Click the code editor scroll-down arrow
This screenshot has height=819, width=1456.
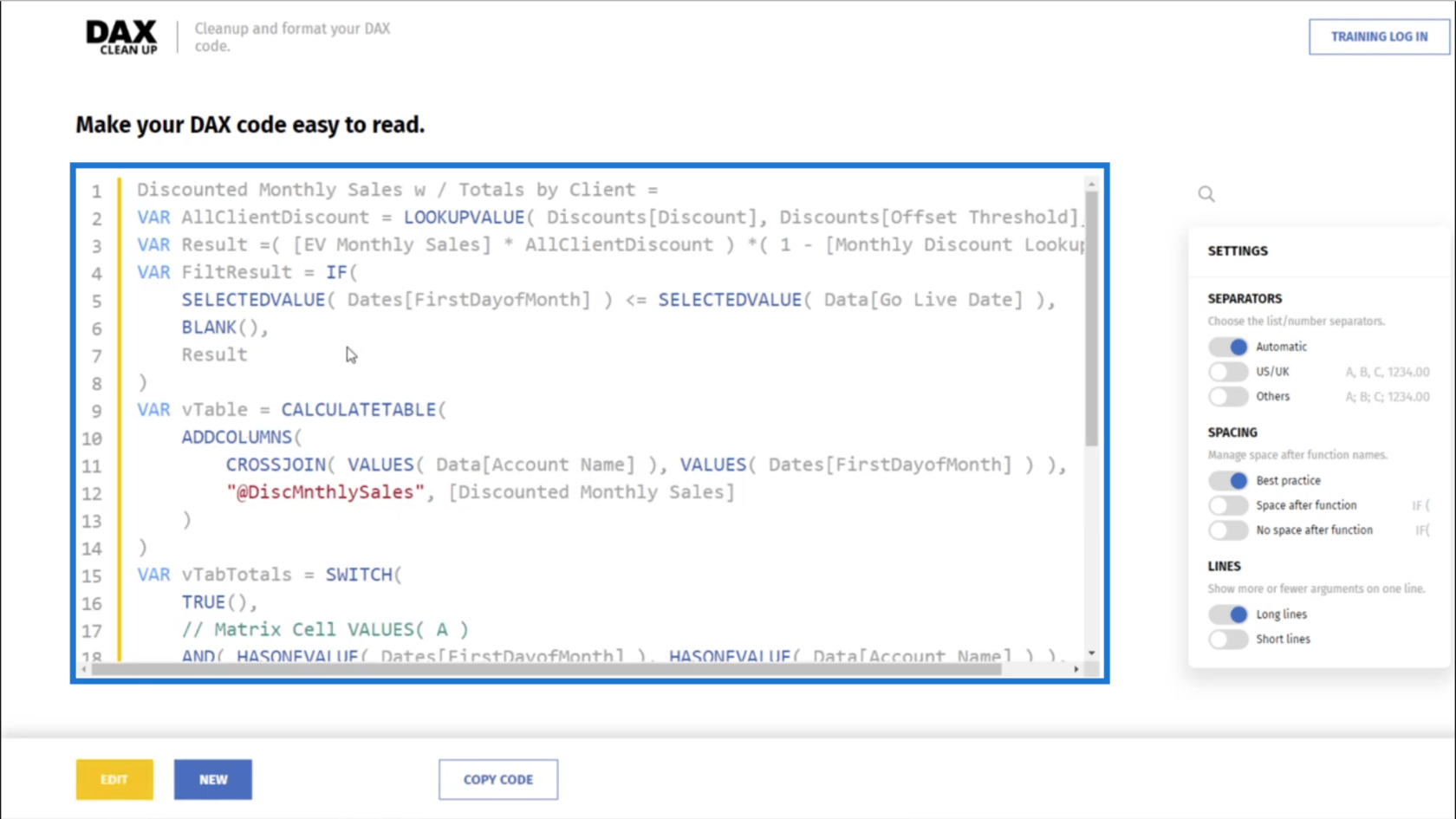tap(1091, 653)
